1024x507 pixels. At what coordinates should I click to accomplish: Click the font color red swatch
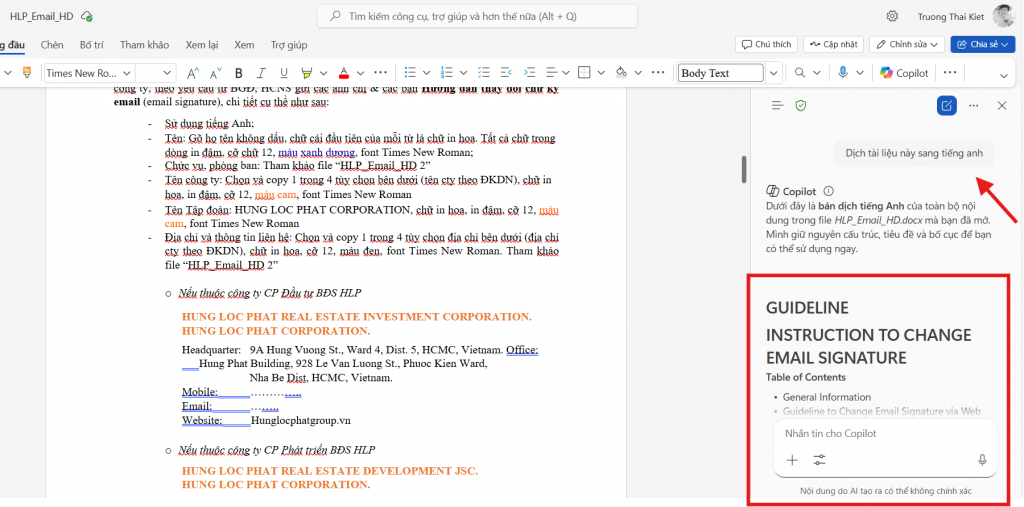[343, 73]
